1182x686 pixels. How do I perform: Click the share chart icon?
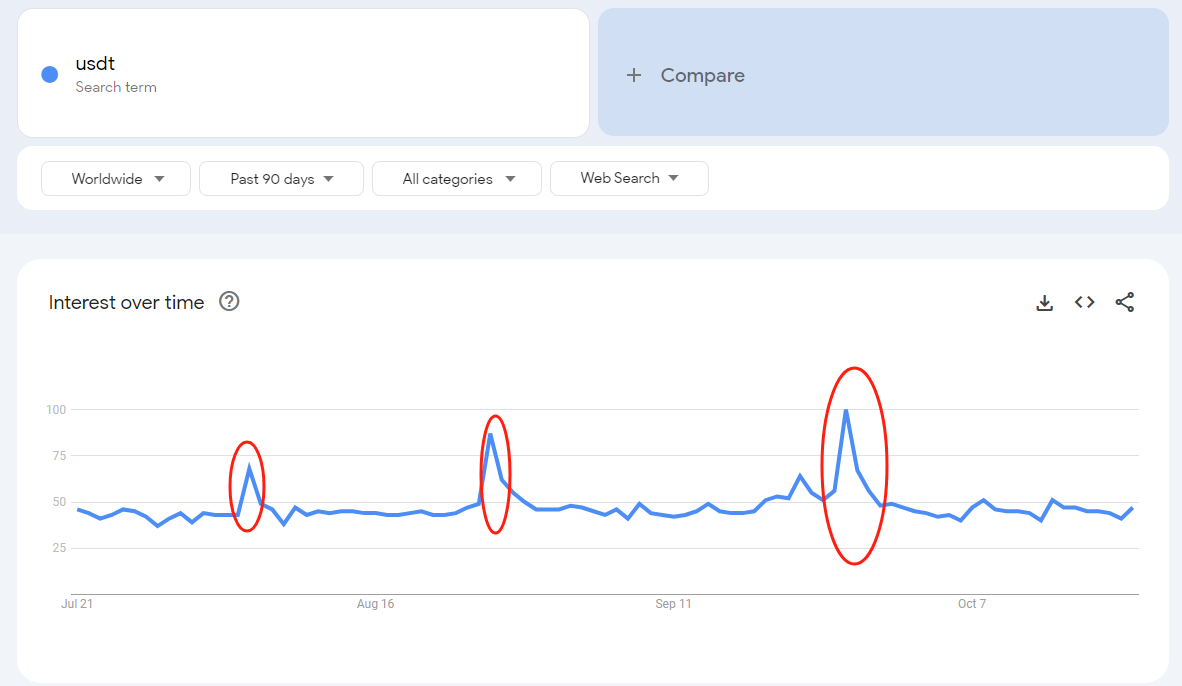(x=1125, y=302)
